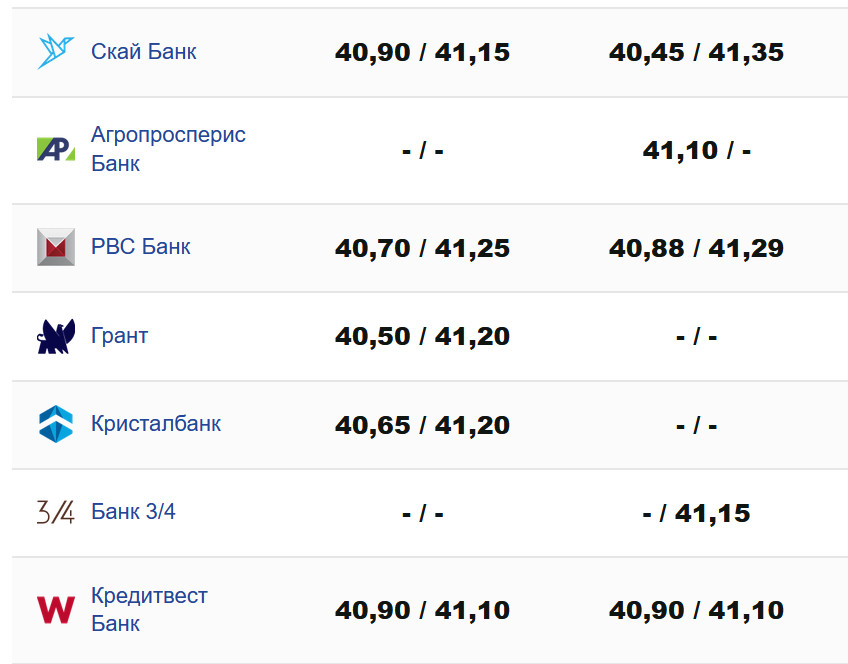
Task: Open the Кристалбанк link
Action: click(155, 424)
